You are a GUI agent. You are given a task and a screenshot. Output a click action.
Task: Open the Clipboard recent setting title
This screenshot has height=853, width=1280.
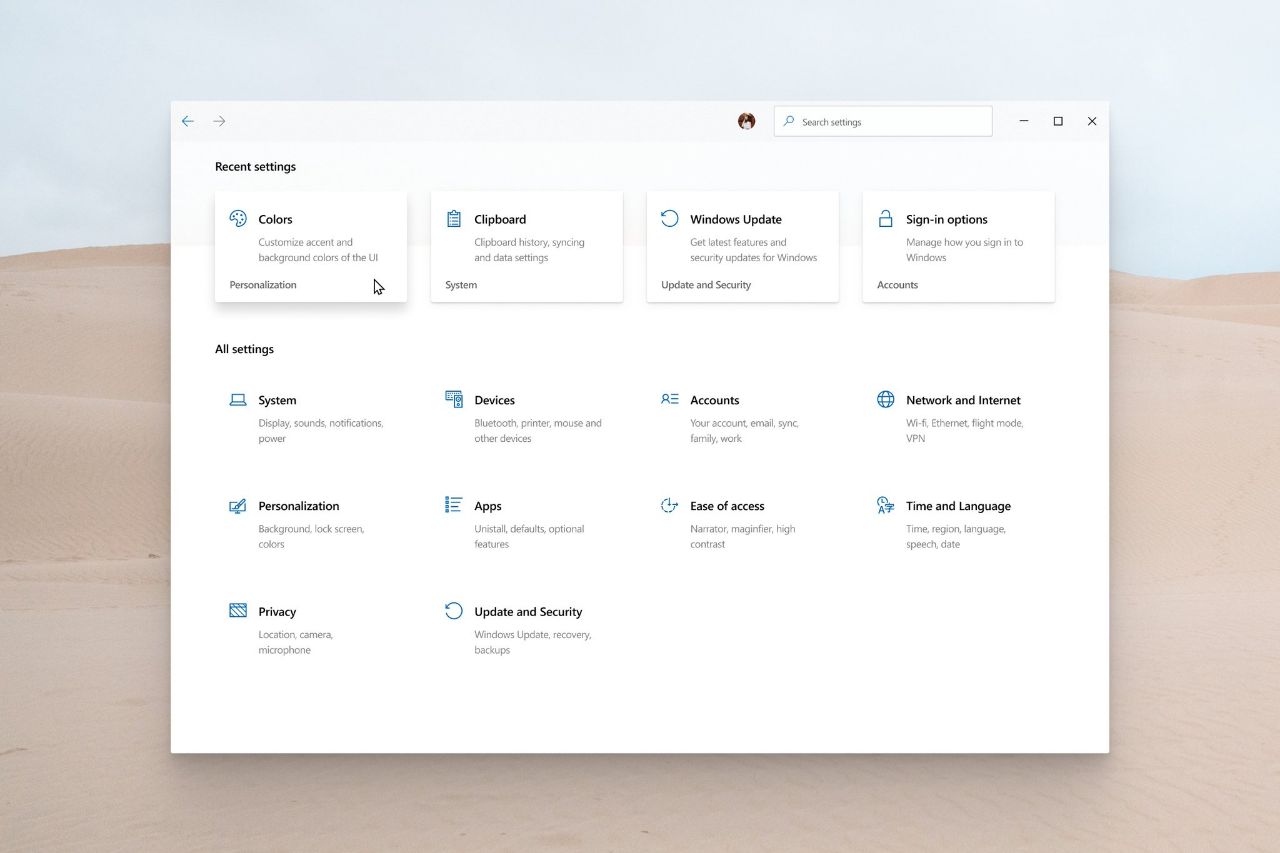tap(500, 219)
